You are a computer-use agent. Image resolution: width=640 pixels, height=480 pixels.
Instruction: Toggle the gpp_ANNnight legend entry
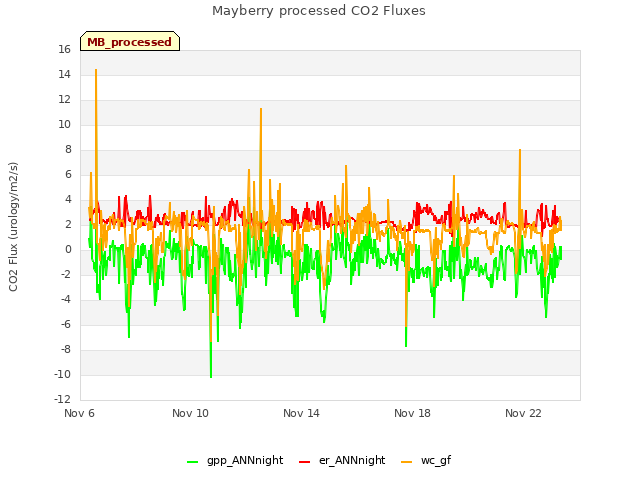click(x=235, y=460)
